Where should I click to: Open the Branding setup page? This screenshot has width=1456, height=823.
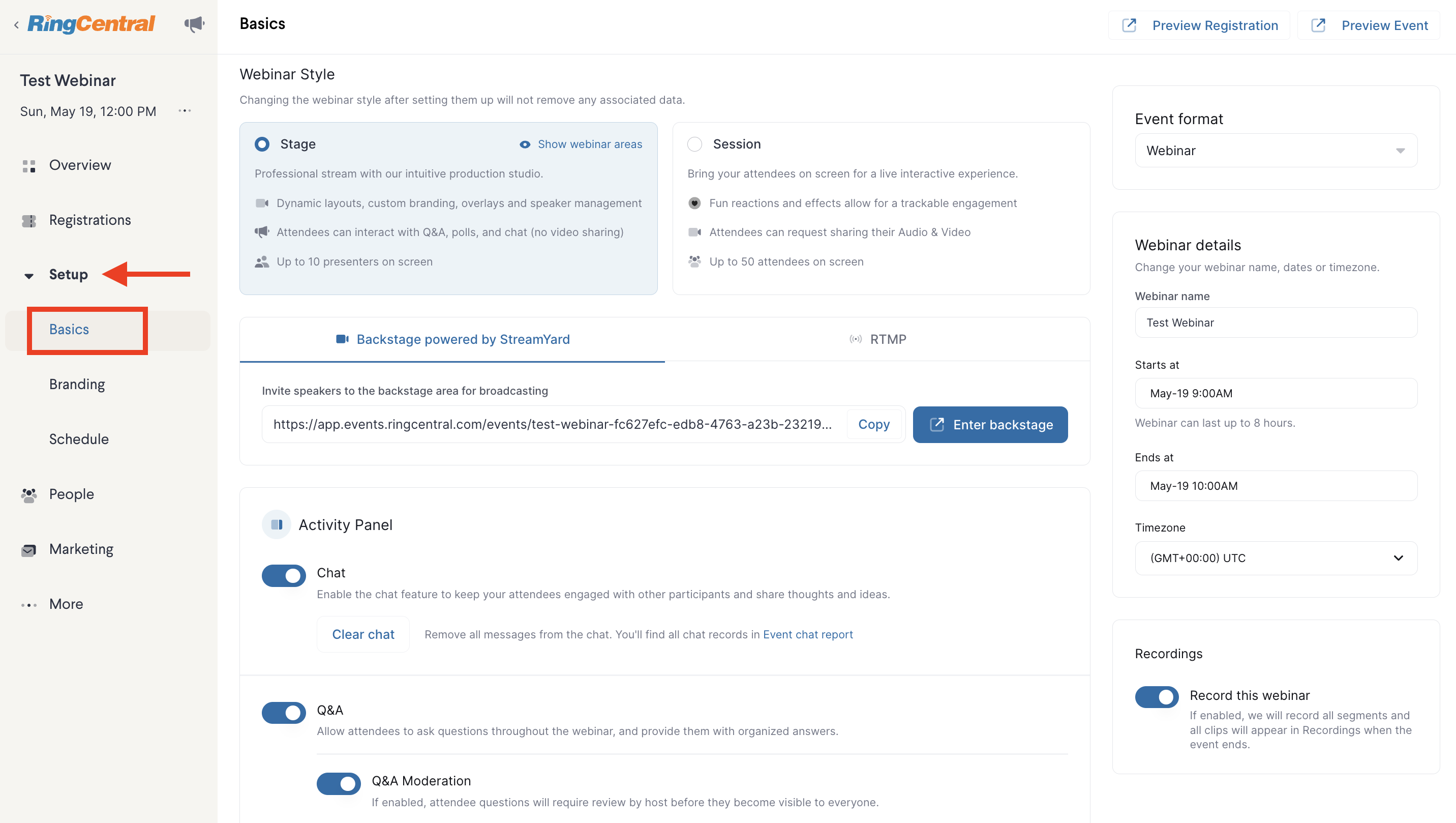[77, 384]
